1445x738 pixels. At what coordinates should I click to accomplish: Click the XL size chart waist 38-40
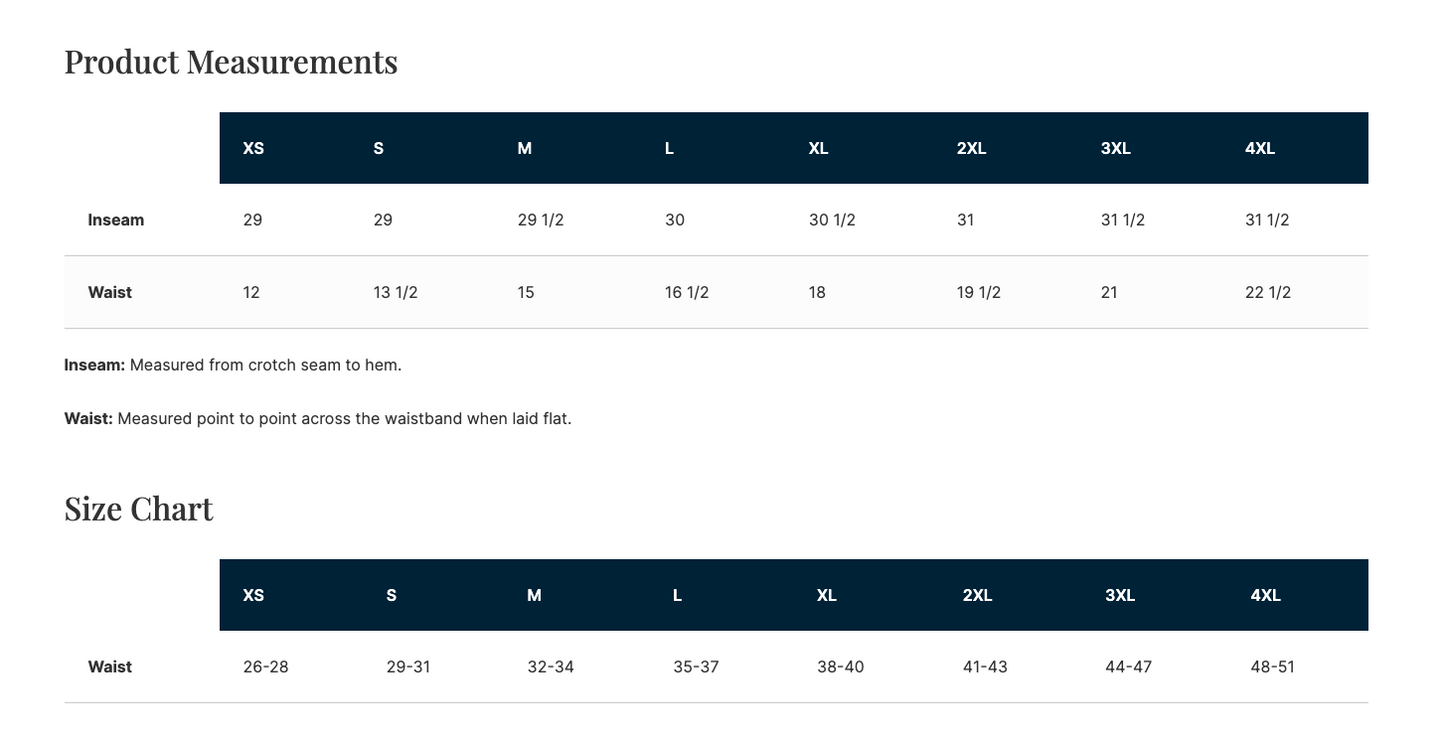point(841,667)
